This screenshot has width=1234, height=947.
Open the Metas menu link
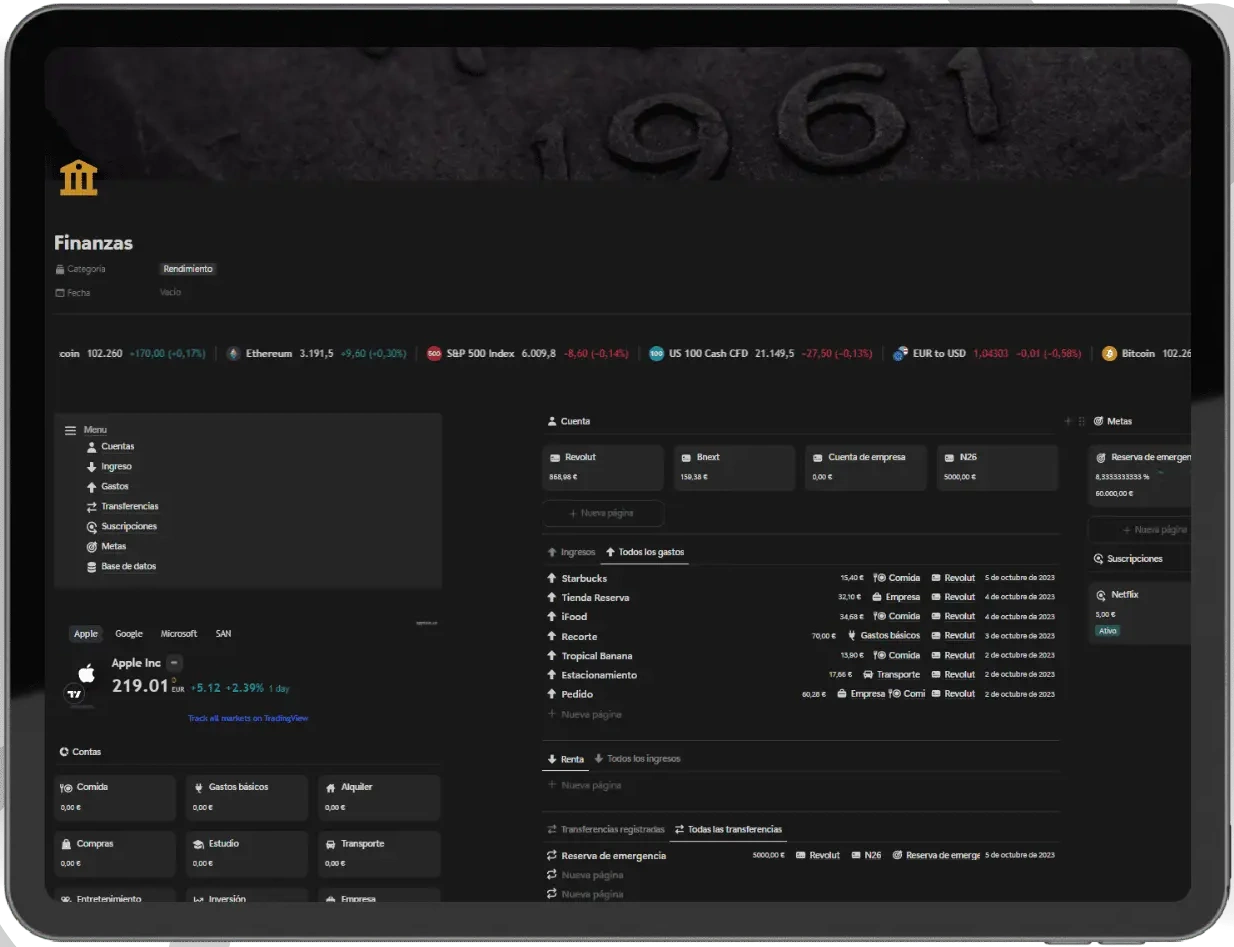tap(113, 546)
